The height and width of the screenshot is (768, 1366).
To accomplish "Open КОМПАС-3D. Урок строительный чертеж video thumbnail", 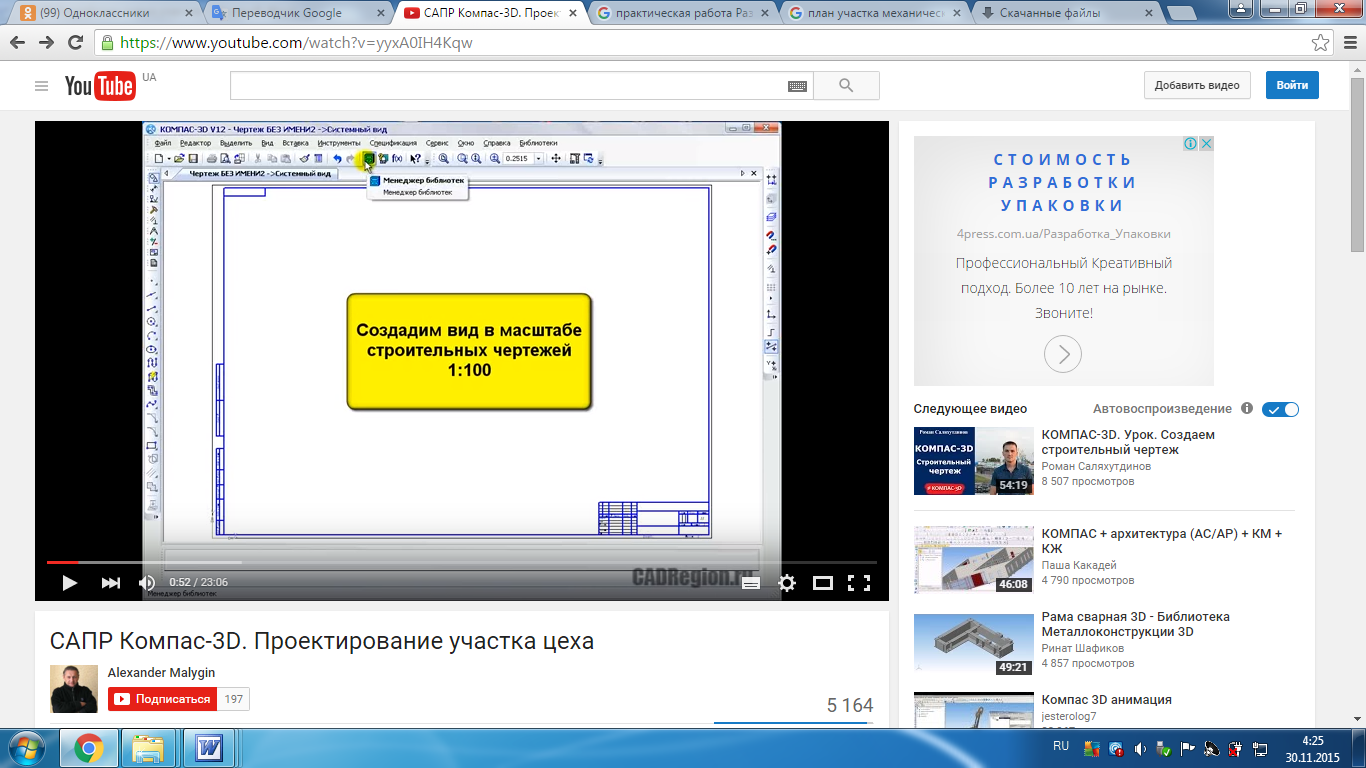I will pos(973,461).
